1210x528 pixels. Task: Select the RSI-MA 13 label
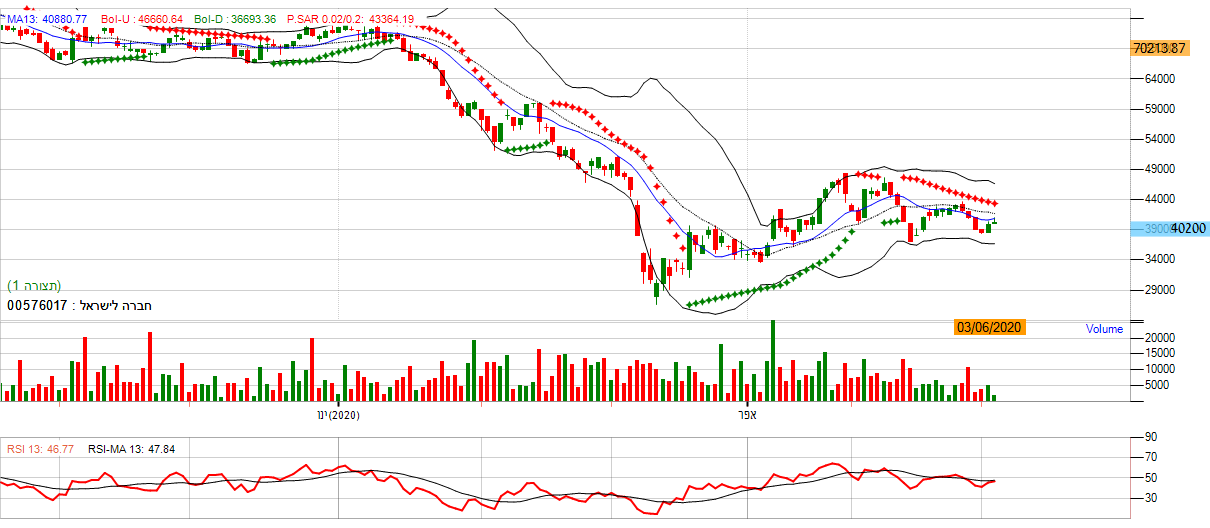coord(131,449)
